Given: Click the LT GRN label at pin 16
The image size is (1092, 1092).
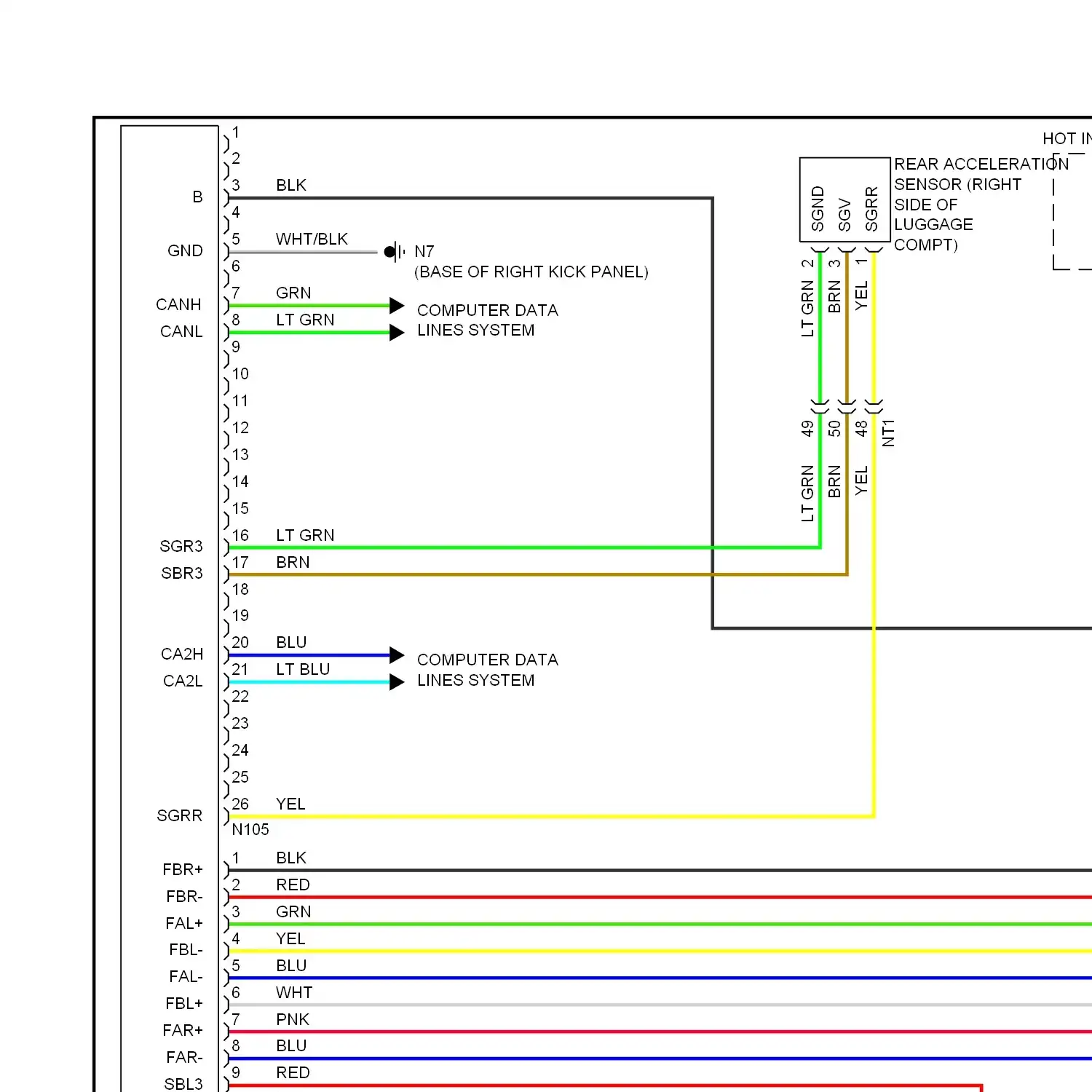Looking at the screenshot, I should pyautogui.click(x=305, y=536).
